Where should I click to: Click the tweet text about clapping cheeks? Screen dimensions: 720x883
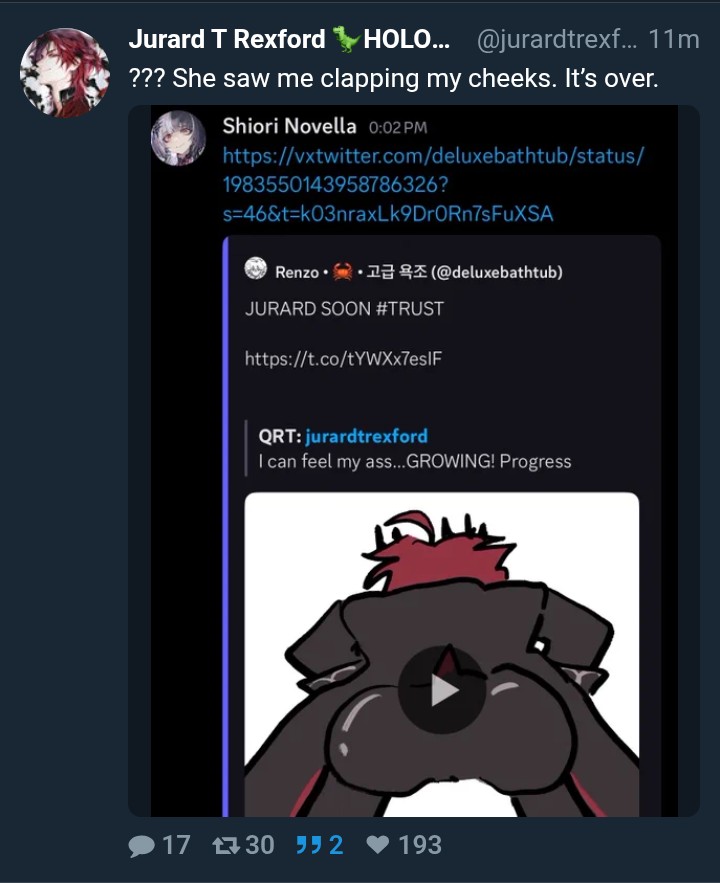(x=393, y=78)
